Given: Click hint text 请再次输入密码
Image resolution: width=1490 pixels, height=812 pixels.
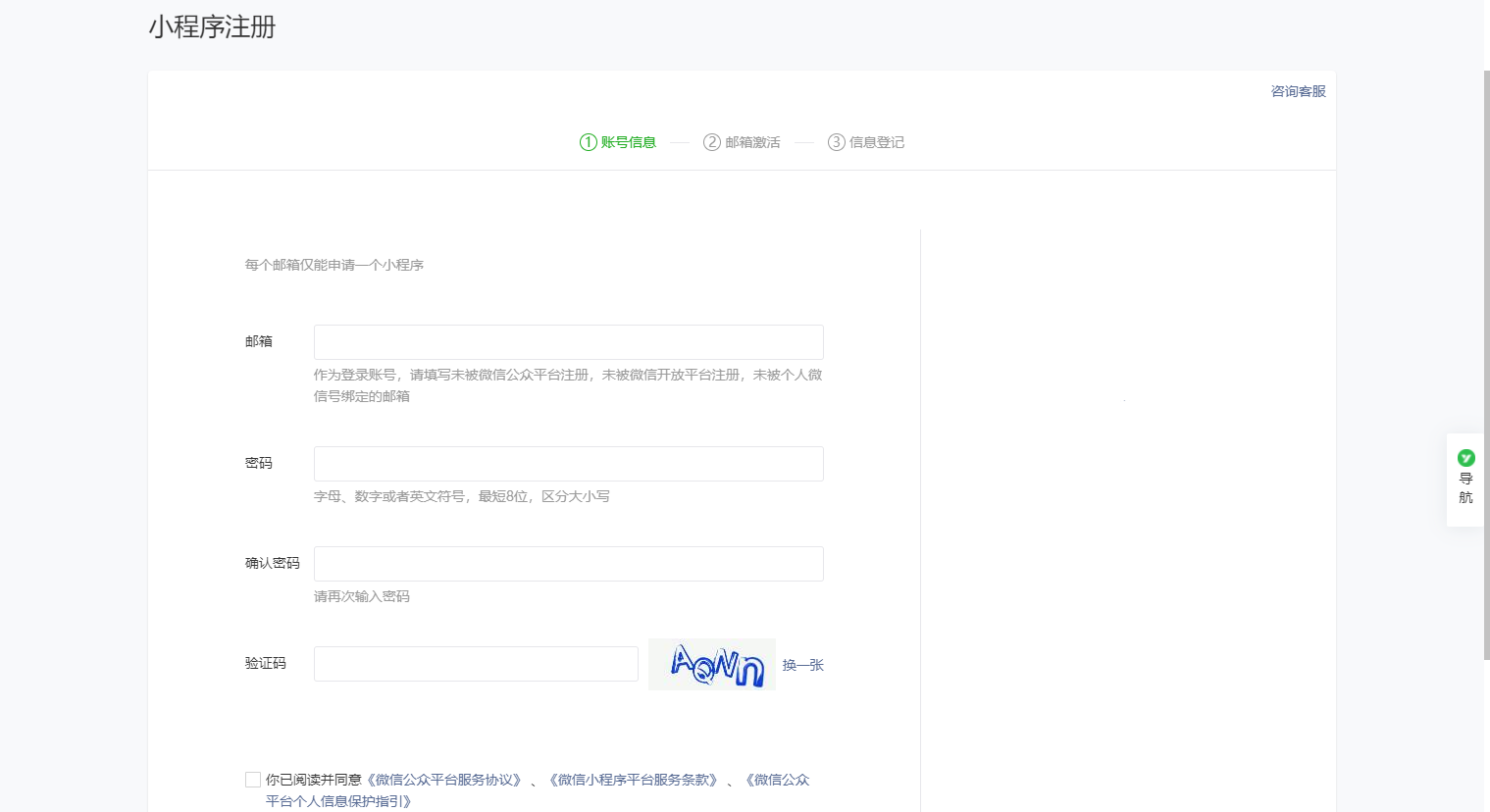Looking at the screenshot, I should (362, 596).
